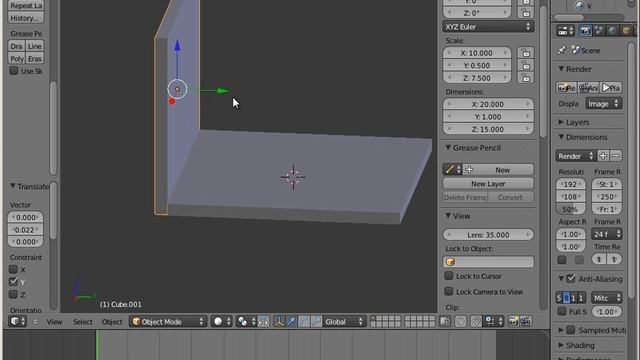
Task: Open the Object properties tab icon
Action: click(626, 31)
